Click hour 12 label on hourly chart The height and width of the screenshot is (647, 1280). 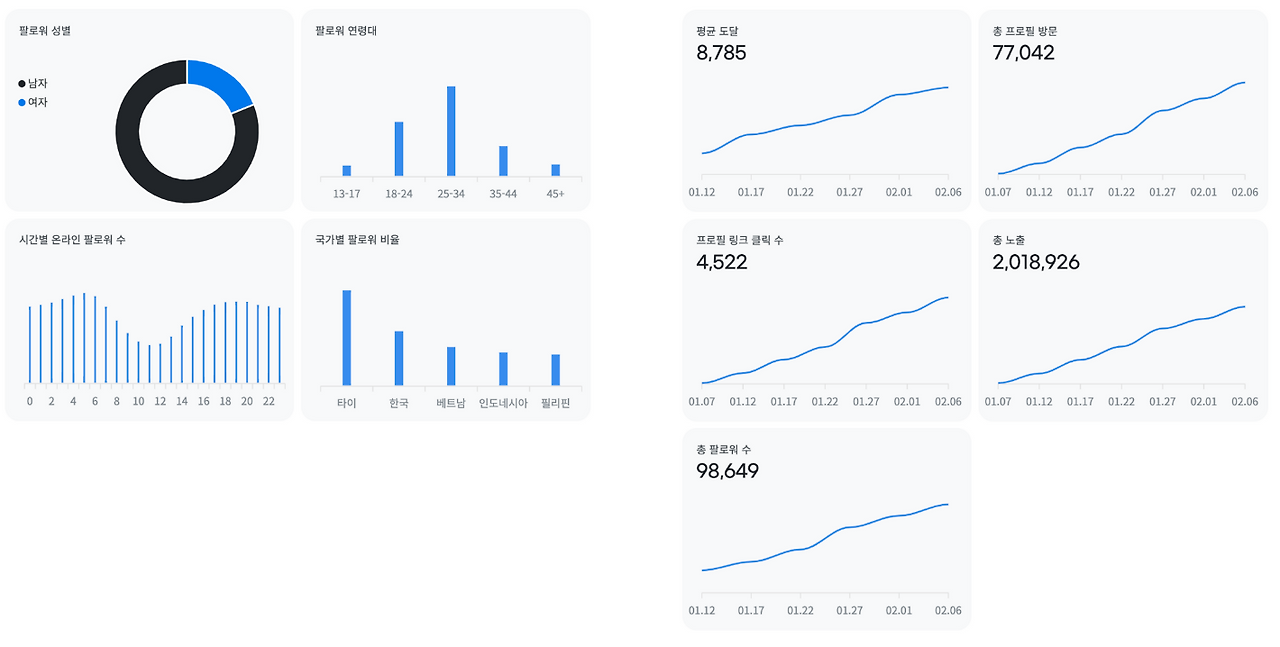pyautogui.click(x=160, y=401)
